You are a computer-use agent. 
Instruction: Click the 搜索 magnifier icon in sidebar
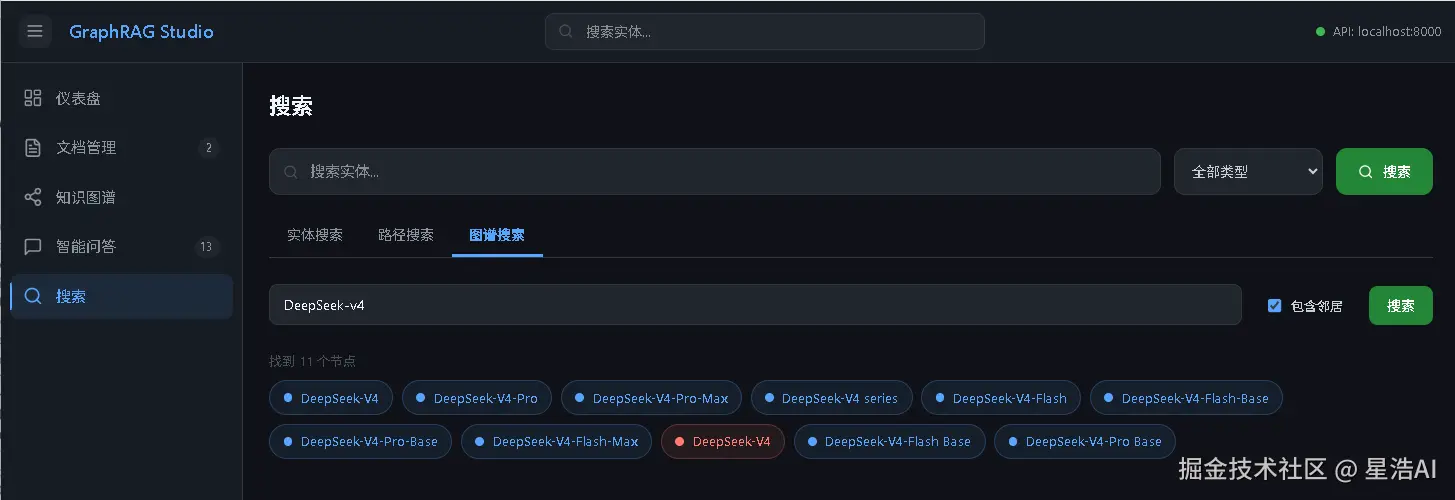pos(33,296)
